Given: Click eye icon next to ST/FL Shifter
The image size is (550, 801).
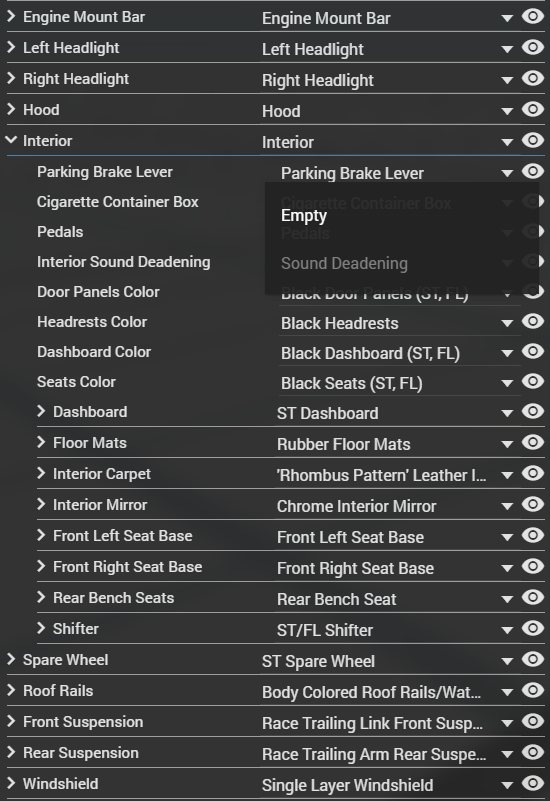Looking at the screenshot, I should pos(533,628).
